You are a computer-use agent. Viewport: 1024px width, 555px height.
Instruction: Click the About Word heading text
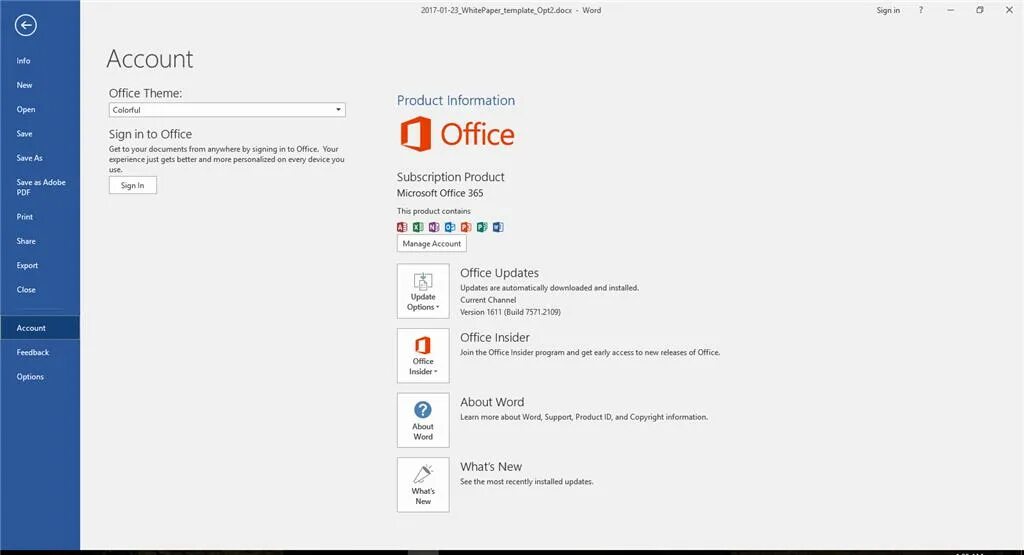click(x=492, y=402)
